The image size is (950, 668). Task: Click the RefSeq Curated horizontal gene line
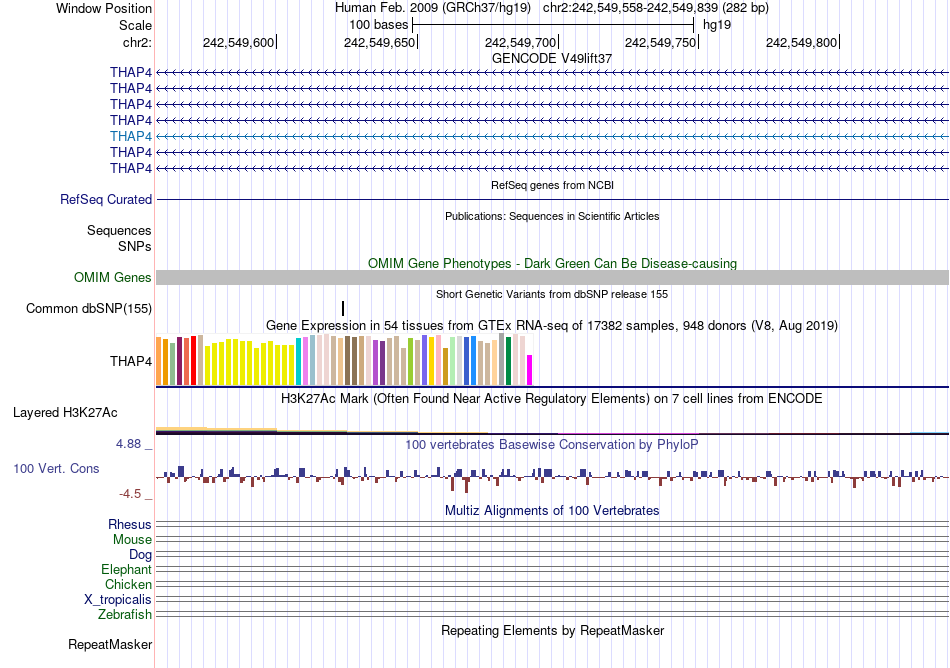[x=552, y=199]
